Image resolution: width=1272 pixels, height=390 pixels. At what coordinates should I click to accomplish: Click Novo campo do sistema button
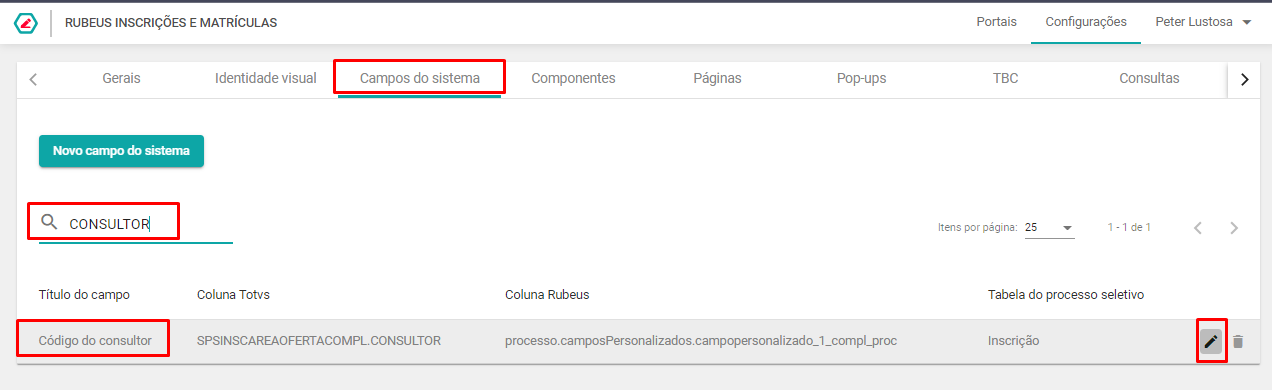[121, 151]
